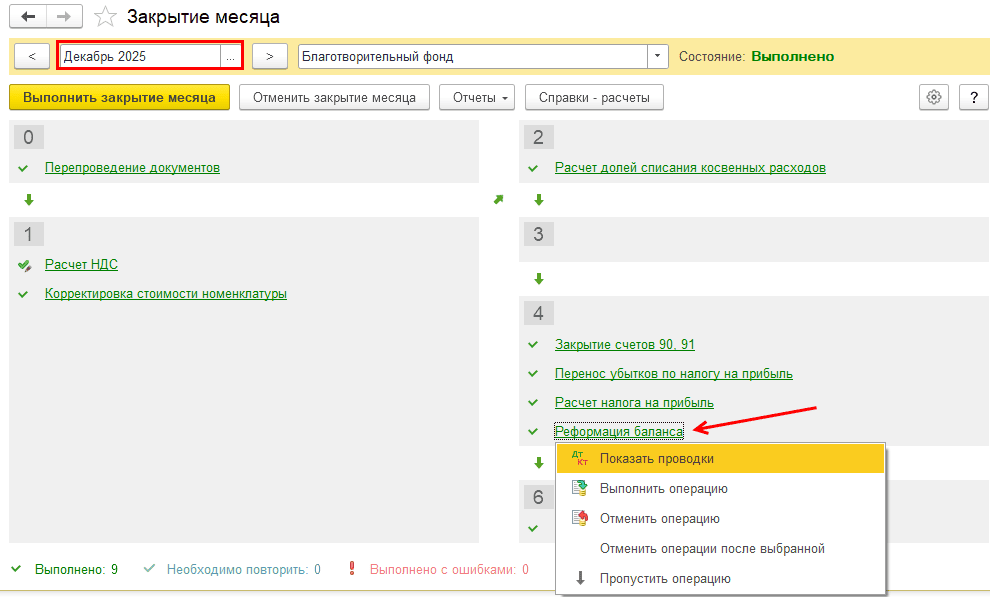The height and width of the screenshot is (597, 990).
Task: Select Отменить операцию menu entry
Action: (659, 519)
